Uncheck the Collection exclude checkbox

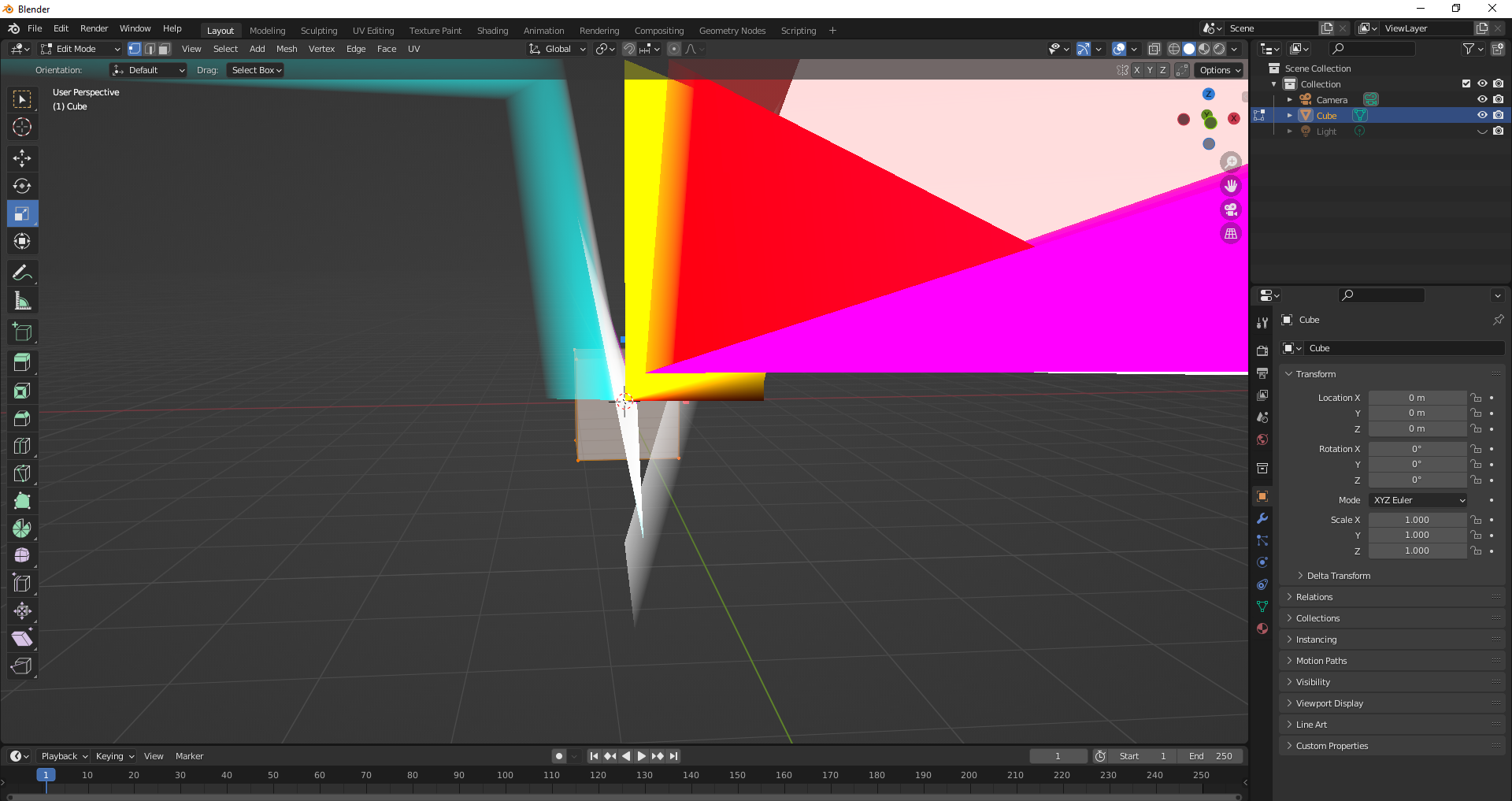(1466, 83)
